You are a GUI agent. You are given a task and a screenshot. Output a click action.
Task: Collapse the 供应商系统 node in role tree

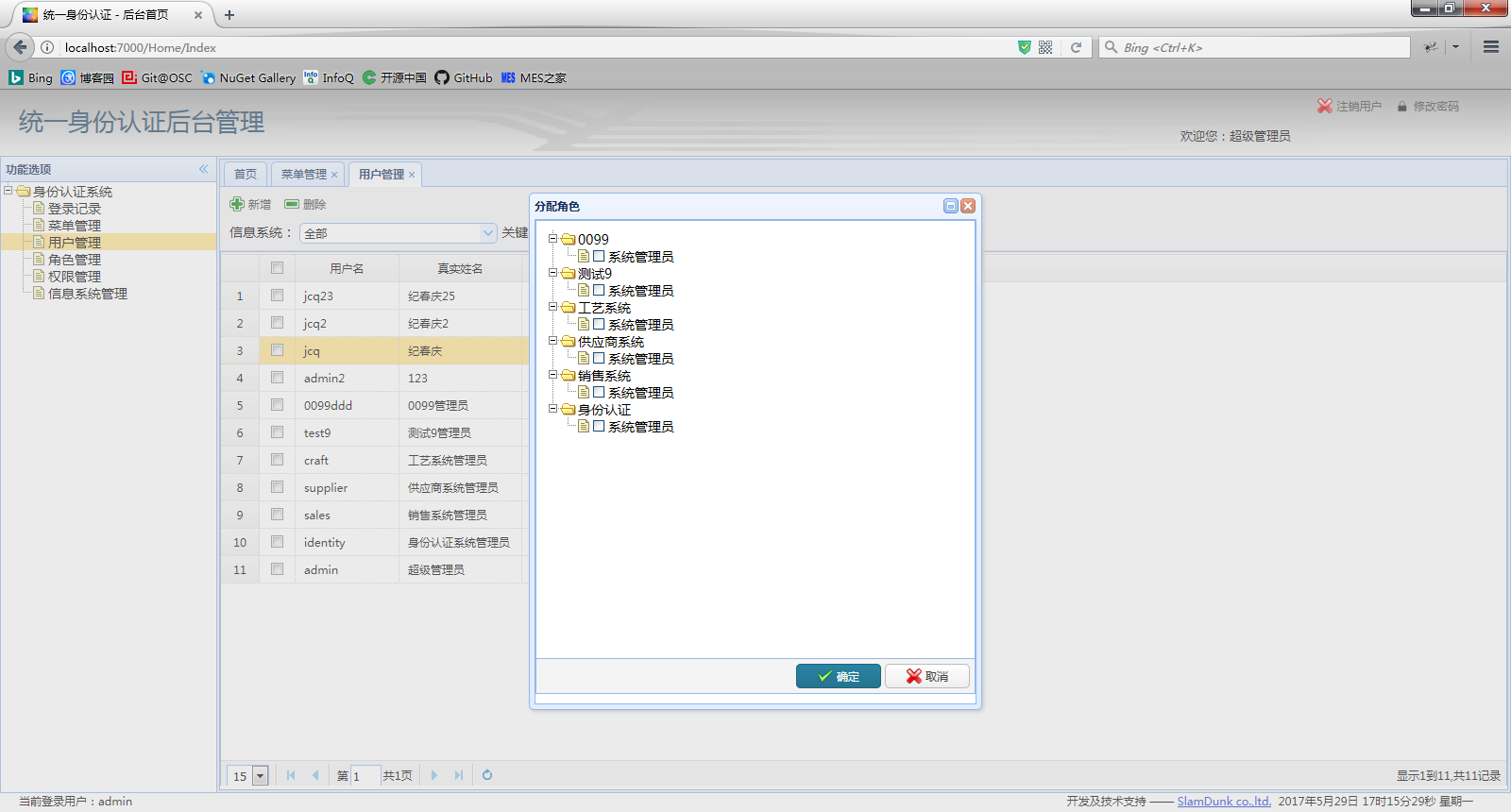[553, 341]
